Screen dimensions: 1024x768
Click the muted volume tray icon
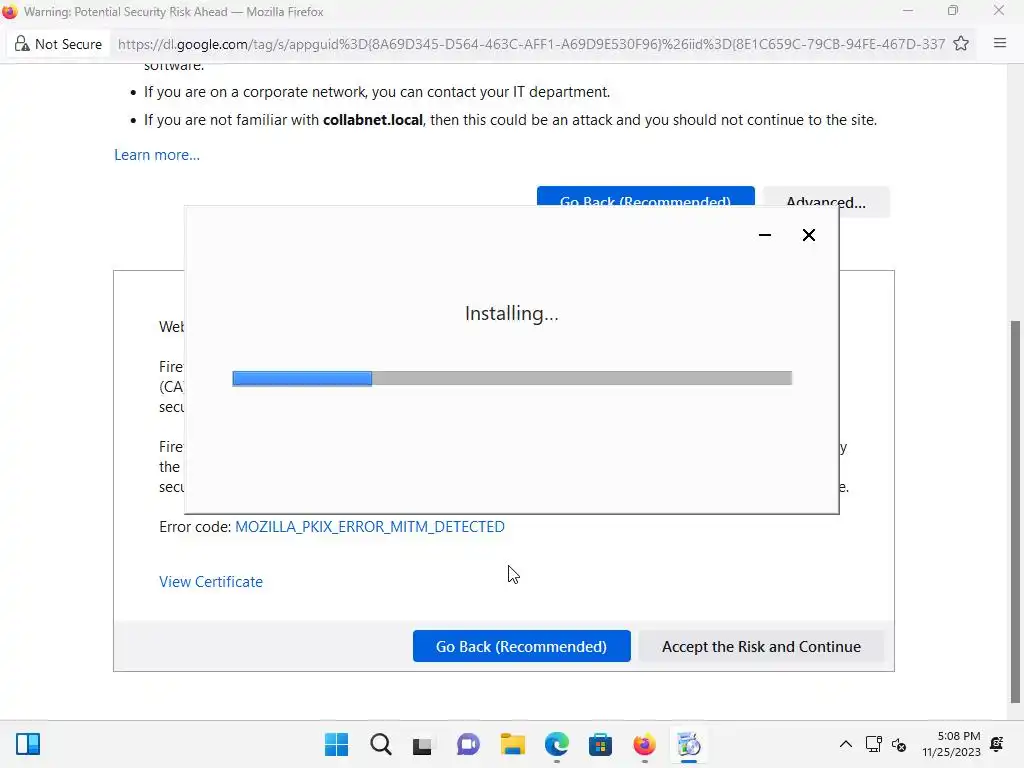pos(899,744)
